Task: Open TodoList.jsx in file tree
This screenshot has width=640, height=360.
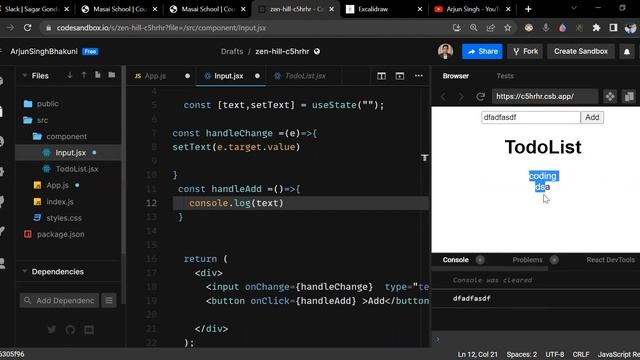Action: coord(77,169)
